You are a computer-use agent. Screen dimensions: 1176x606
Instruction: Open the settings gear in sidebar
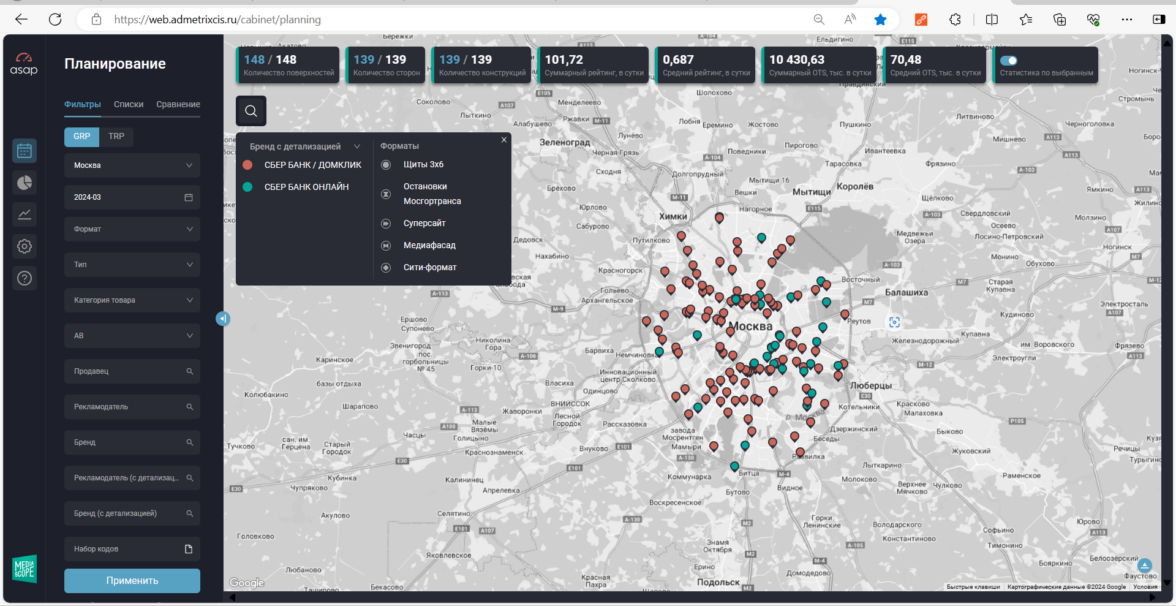click(25, 246)
